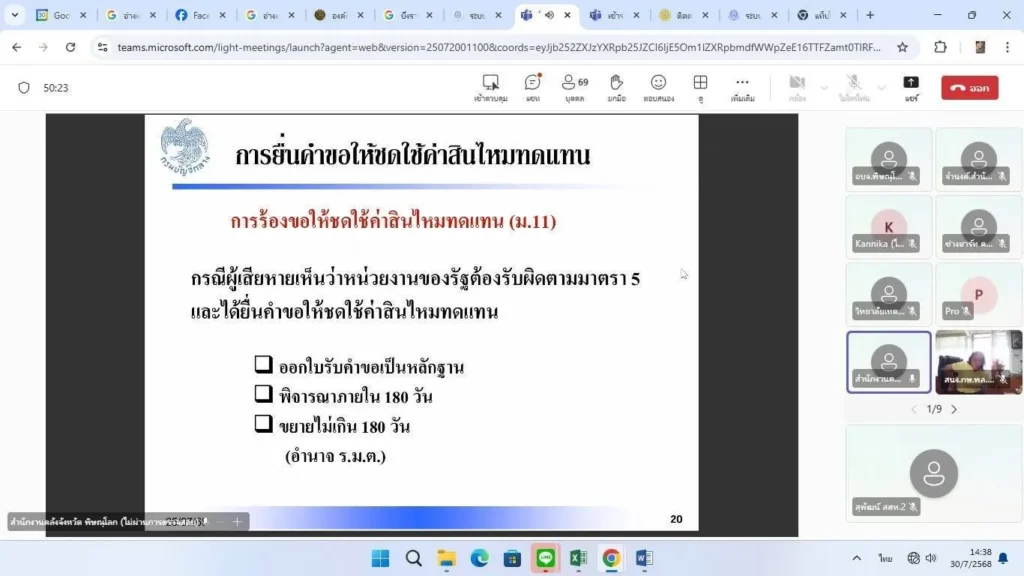1024x576 pixels.
Task: Select the highlighted active speaker tile
Action: [888, 362]
